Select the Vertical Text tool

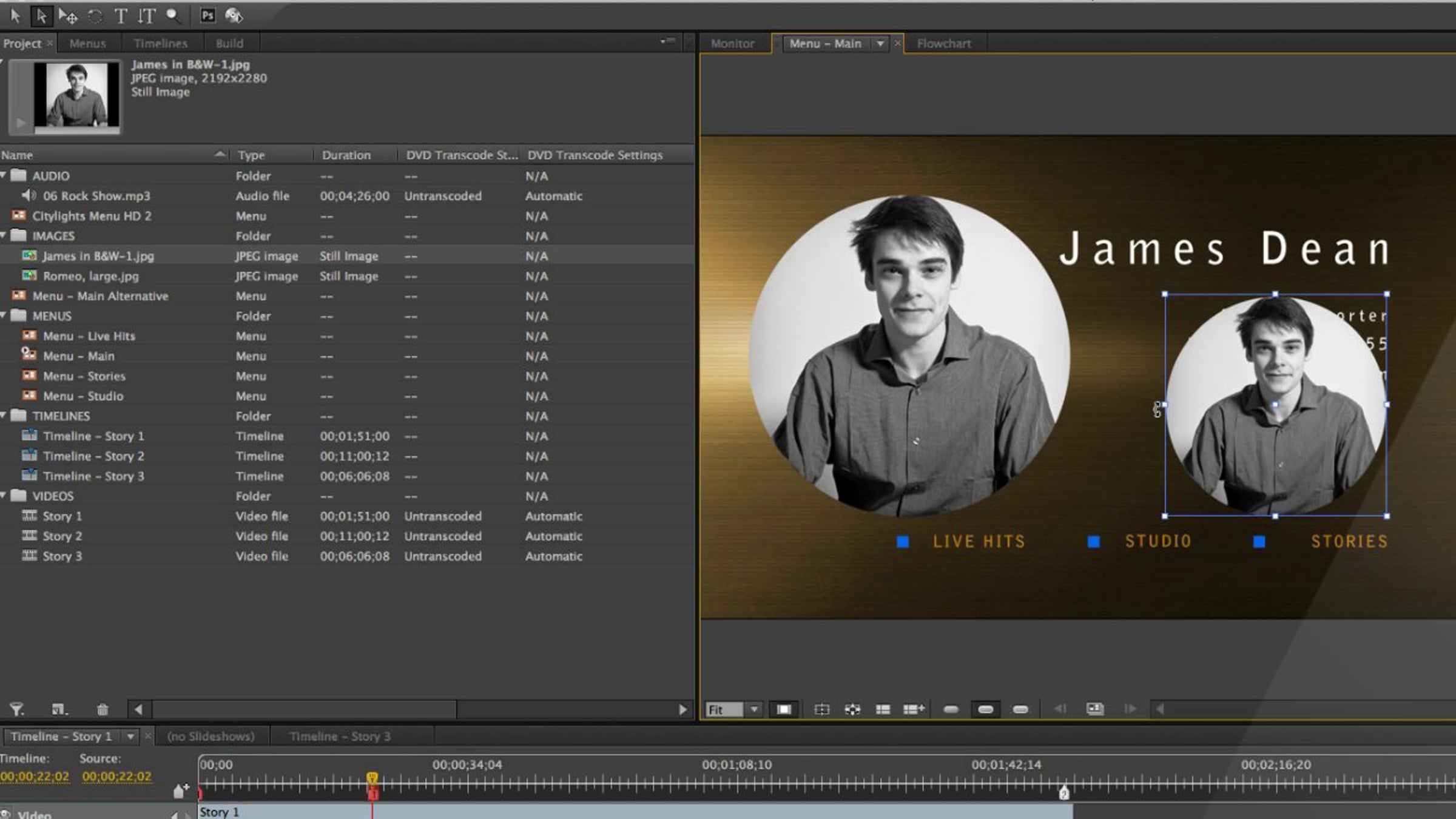click(x=146, y=16)
